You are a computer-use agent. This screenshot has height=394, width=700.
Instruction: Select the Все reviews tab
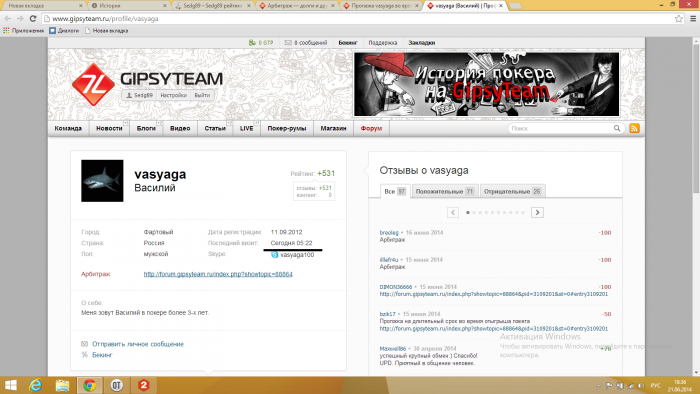395,191
